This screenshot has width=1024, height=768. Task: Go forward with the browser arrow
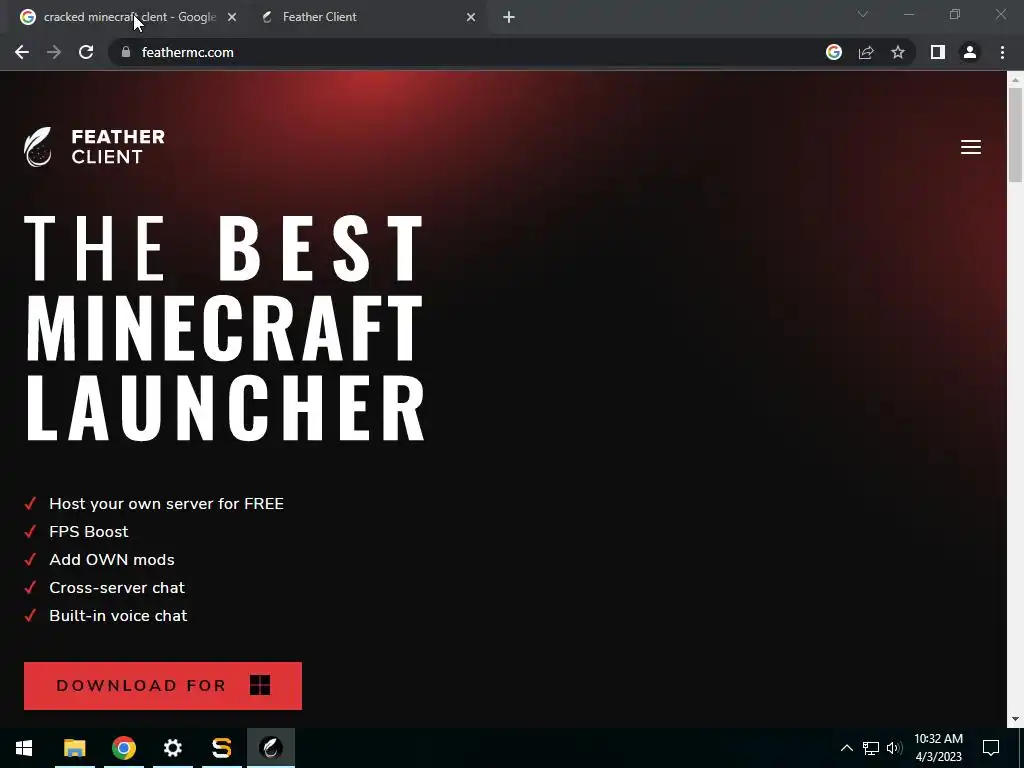pyautogui.click(x=54, y=52)
